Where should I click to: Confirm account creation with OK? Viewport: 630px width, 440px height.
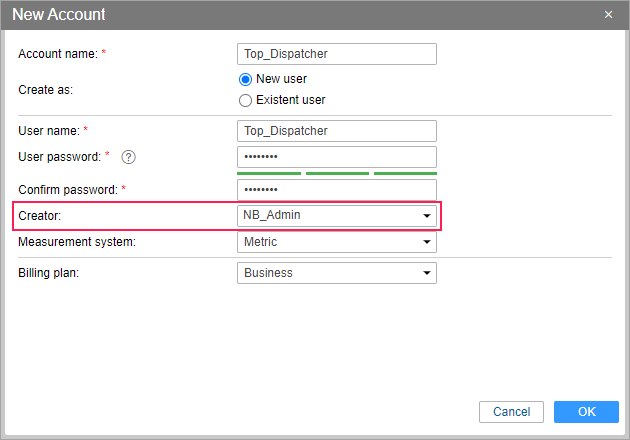coord(586,412)
